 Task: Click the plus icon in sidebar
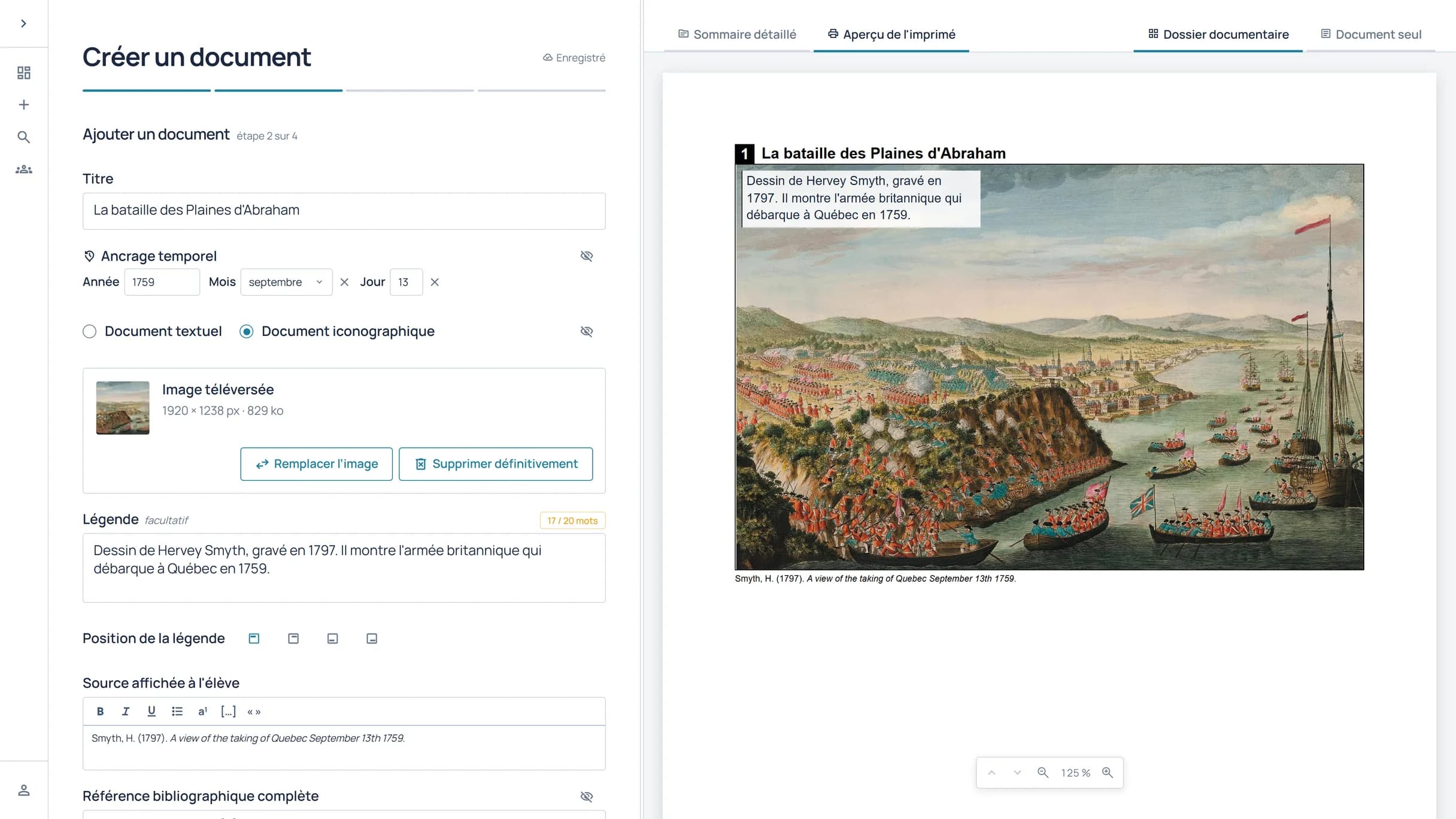tap(23, 105)
